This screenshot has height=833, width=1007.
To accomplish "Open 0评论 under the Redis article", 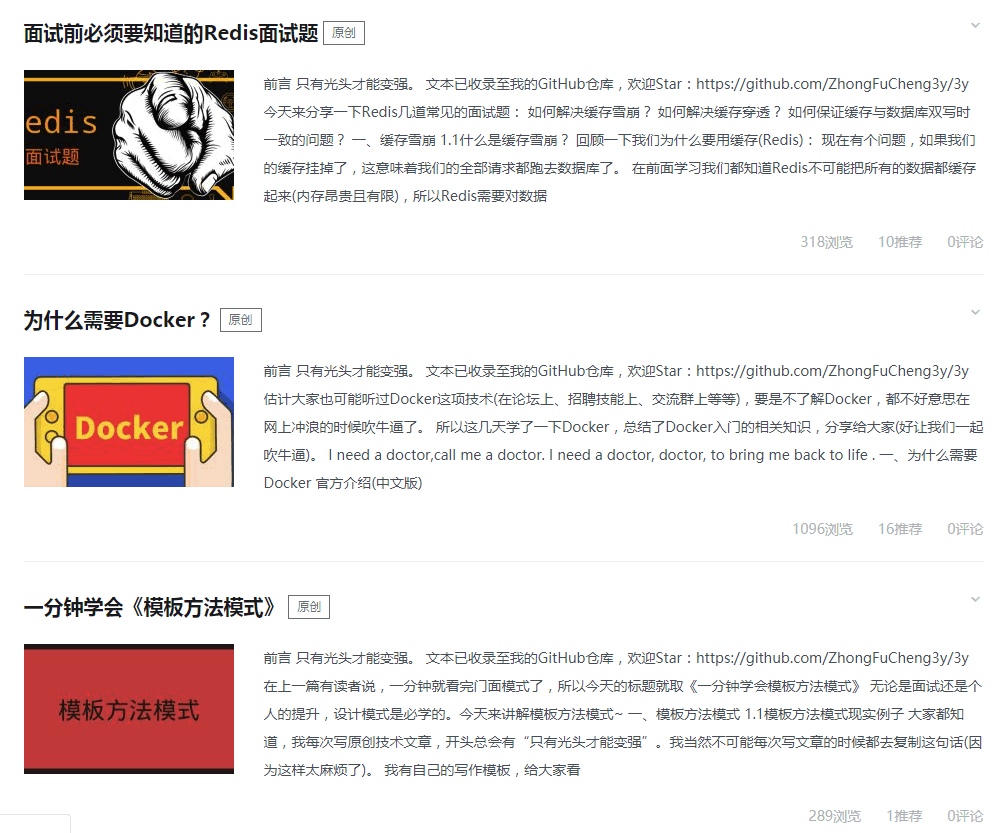I will pyautogui.click(x=965, y=242).
